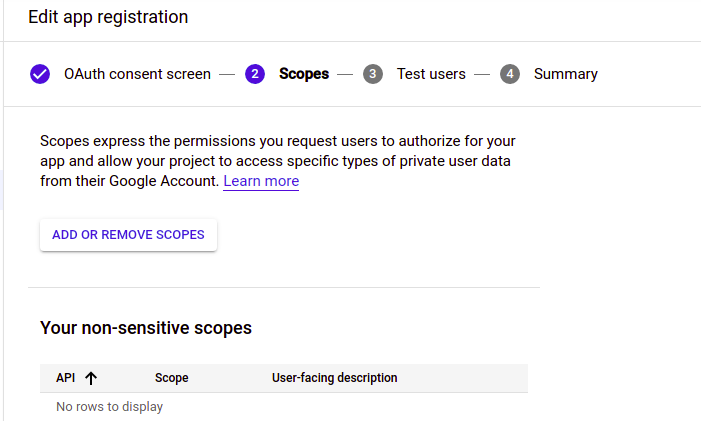
Task: Open the Summary step
Action: coord(565,74)
